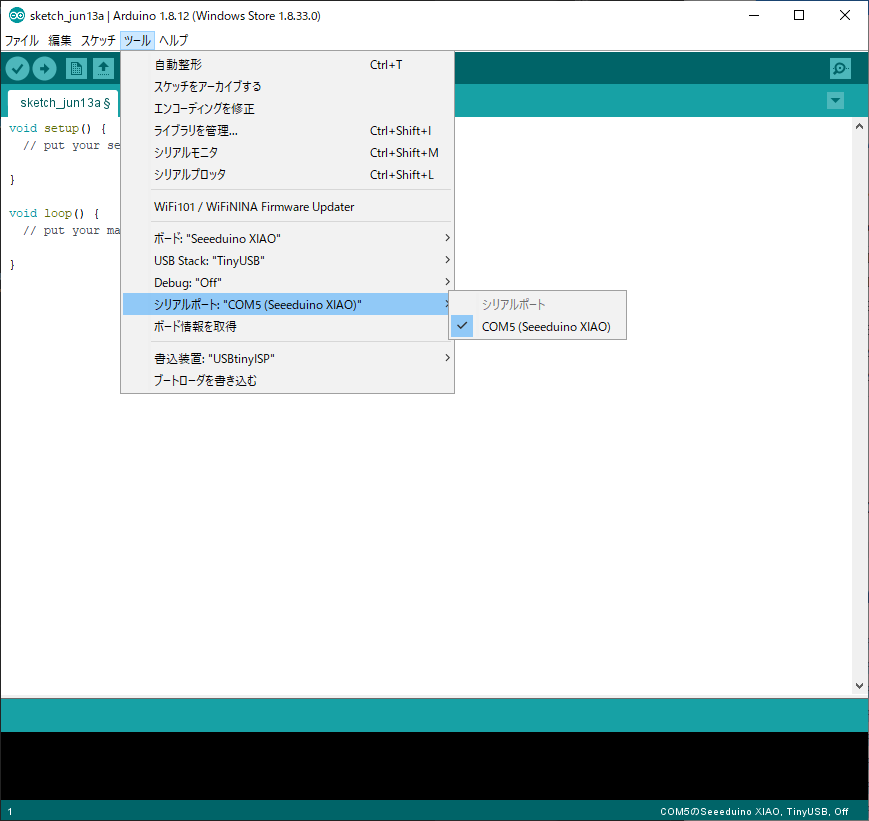Image resolution: width=869 pixels, height=821 pixels.
Task: Open the tab dropdown arrow menu
Action: [x=835, y=101]
